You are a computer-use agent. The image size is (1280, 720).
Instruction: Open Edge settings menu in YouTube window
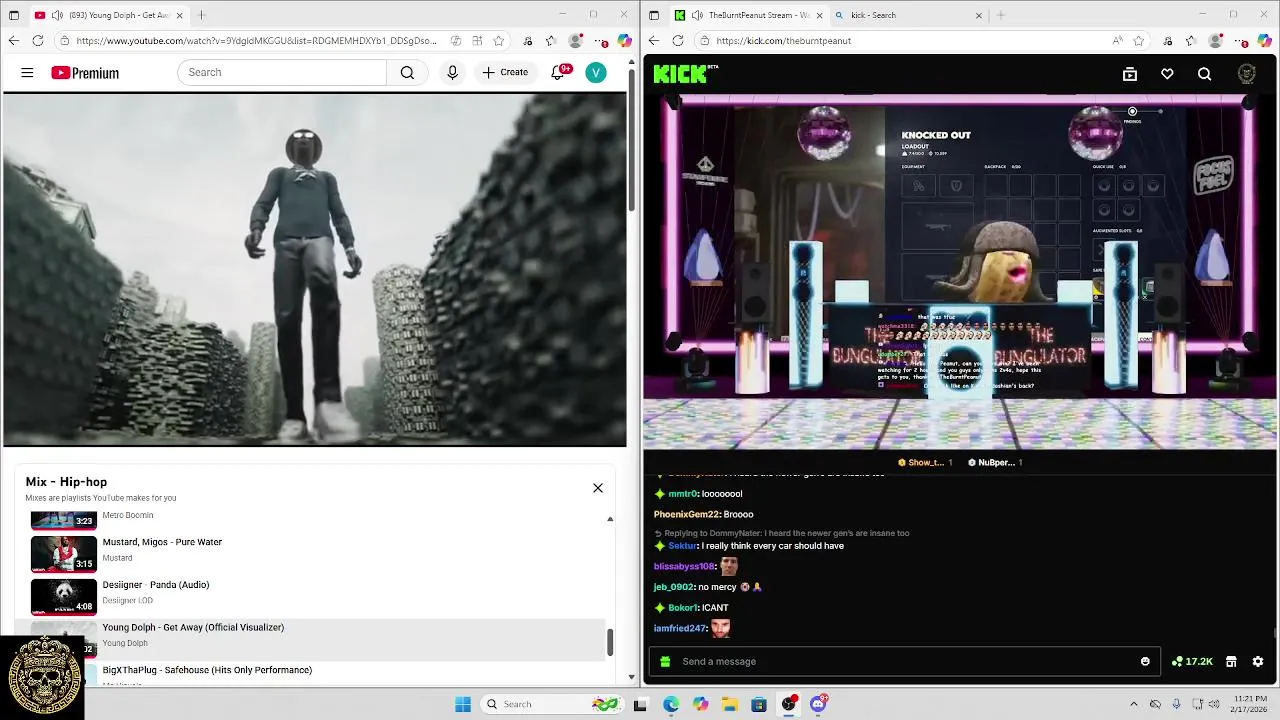point(602,41)
